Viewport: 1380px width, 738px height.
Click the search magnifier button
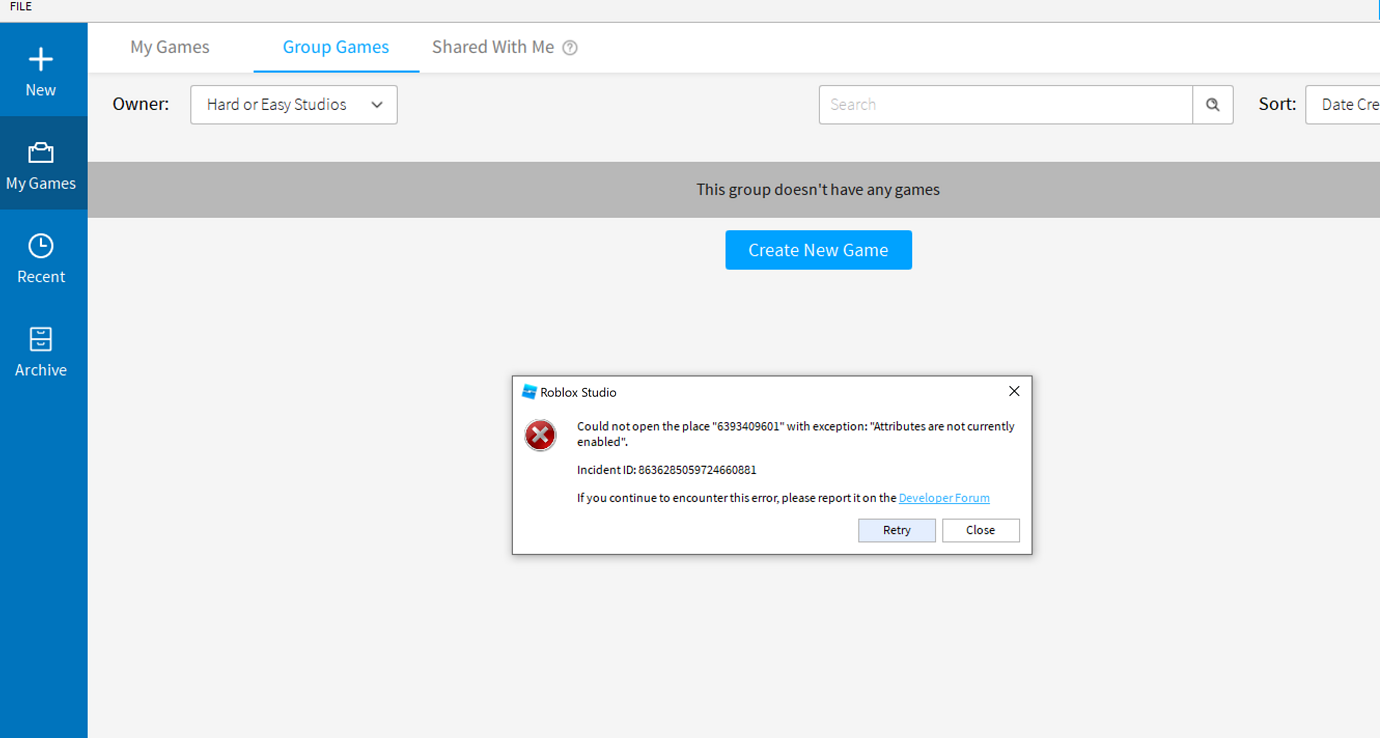coord(1213,105)
